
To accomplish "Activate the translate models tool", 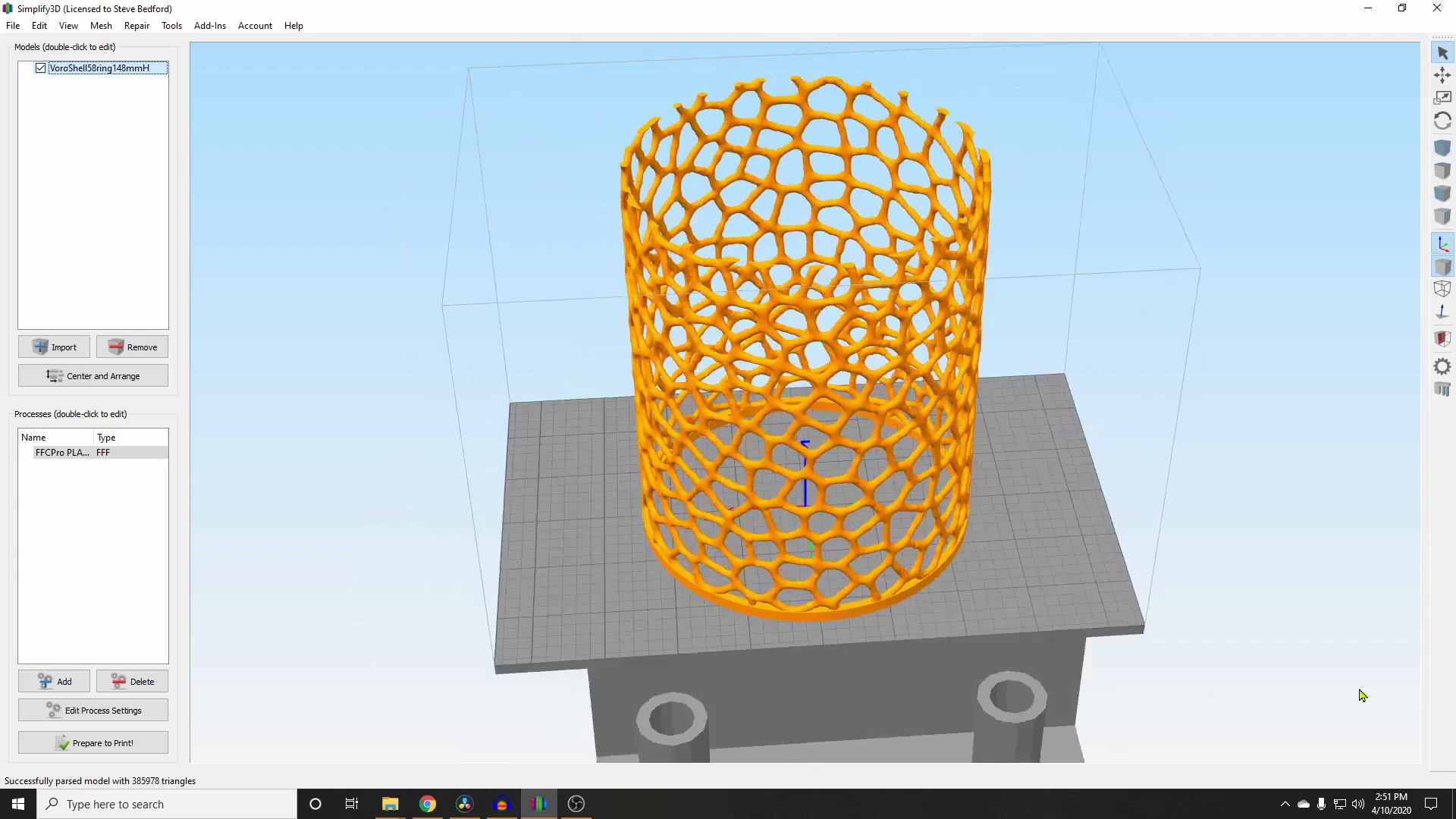I will [1442, 75].
